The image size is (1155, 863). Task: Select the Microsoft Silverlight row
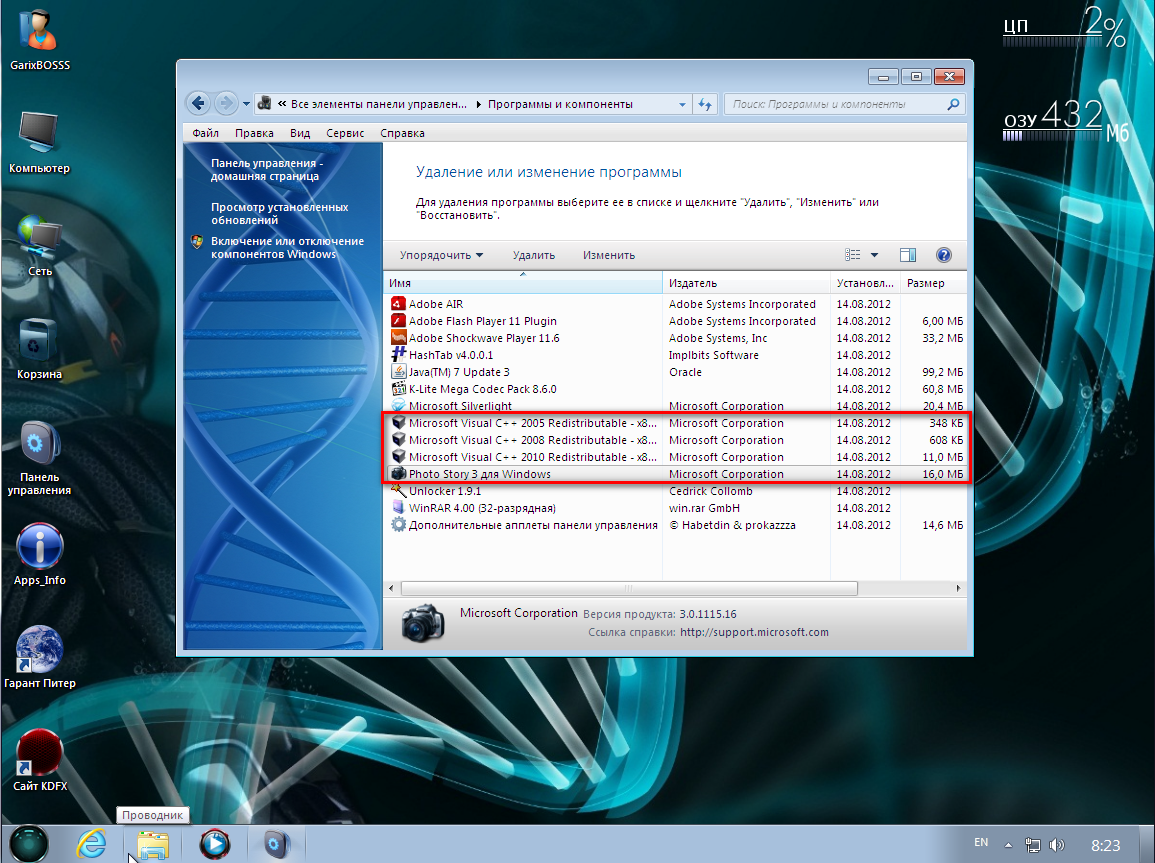tap(675, 406)
